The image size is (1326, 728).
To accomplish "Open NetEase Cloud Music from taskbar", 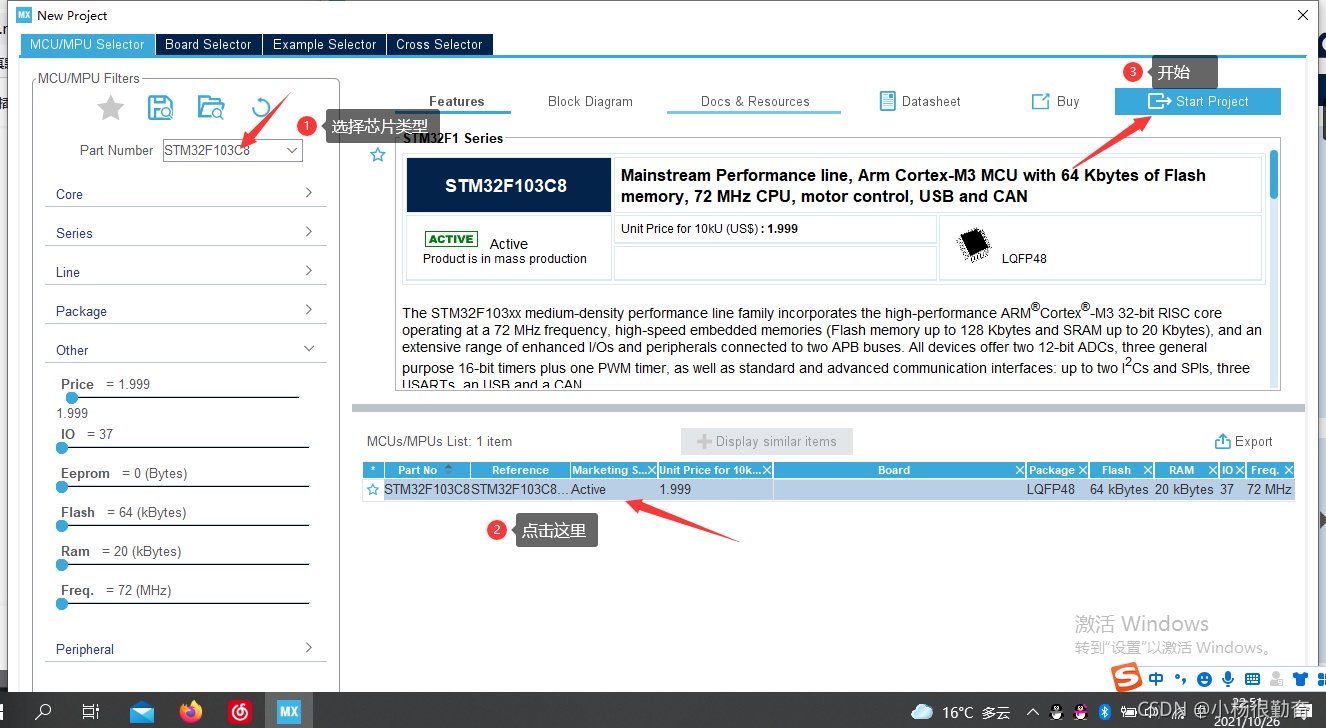I will click(x=240, y=711).
